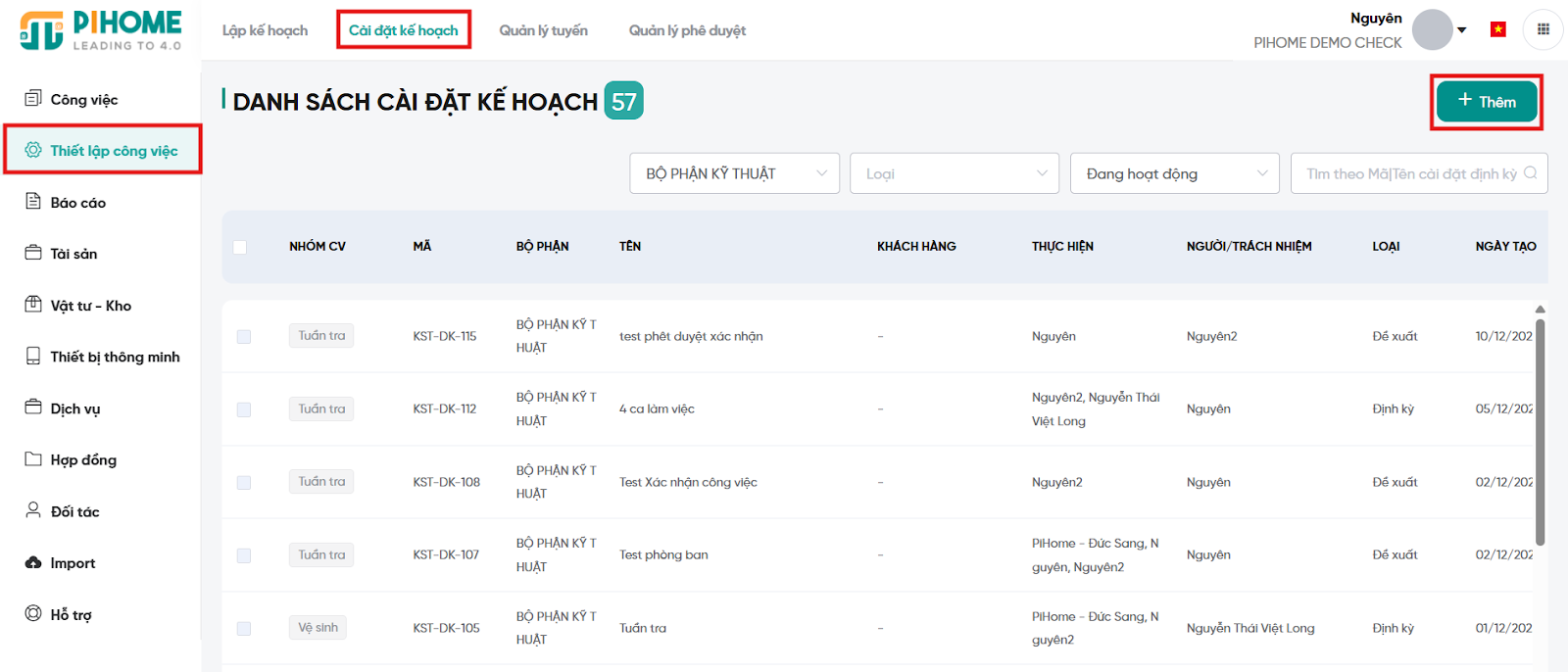Click the Import cloud icon
The image size is (1568, 672).
(33, 562)
